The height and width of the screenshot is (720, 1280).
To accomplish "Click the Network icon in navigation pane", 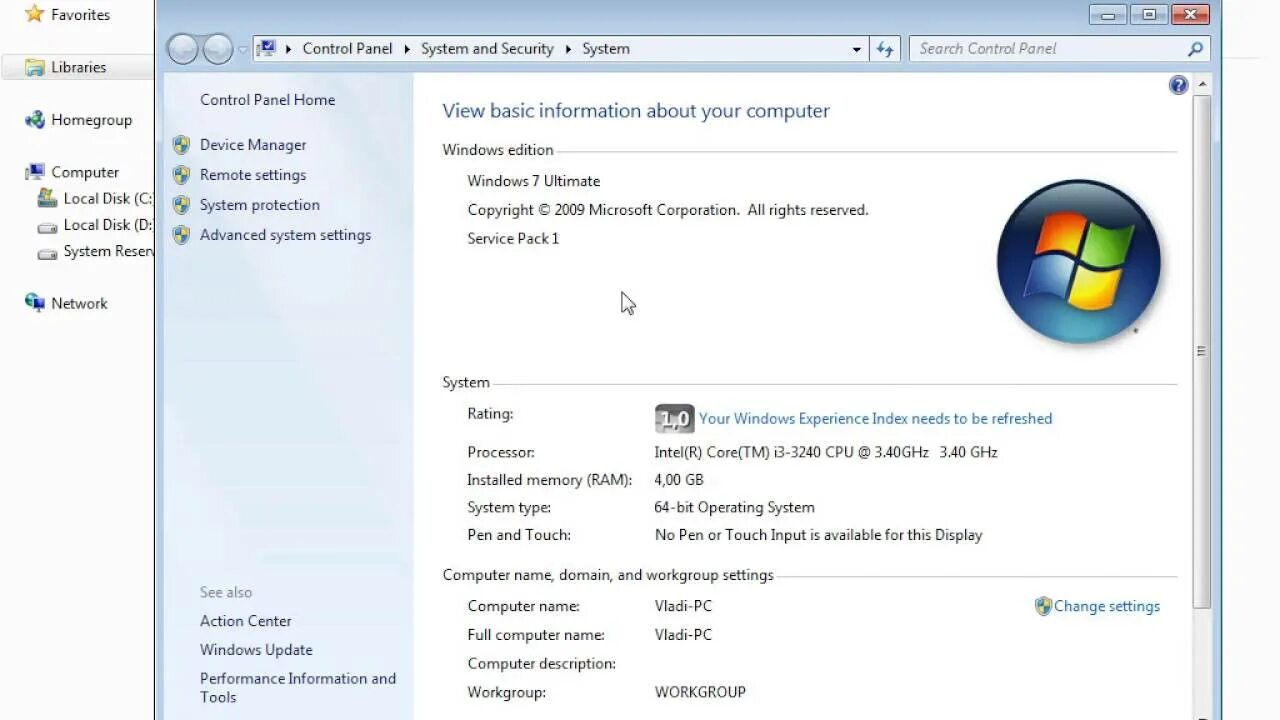I will coord(35,303).
